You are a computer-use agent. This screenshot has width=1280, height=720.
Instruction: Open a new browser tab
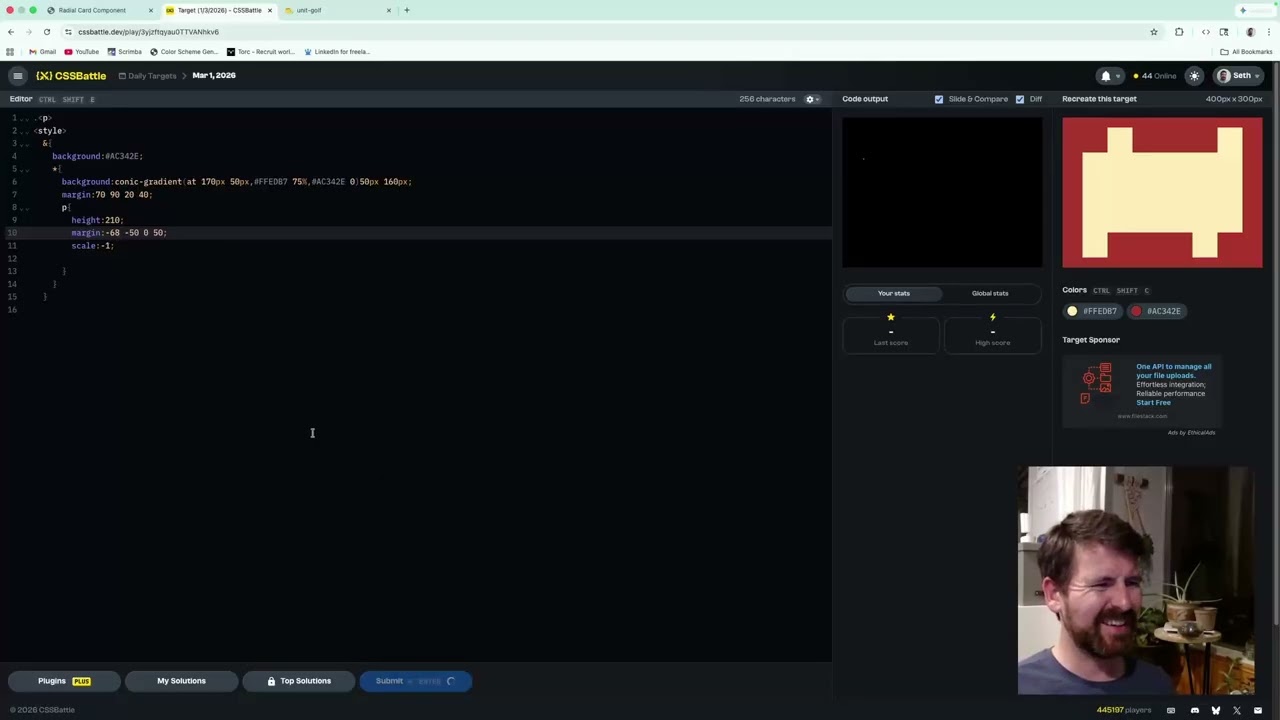tap(407, 10)
